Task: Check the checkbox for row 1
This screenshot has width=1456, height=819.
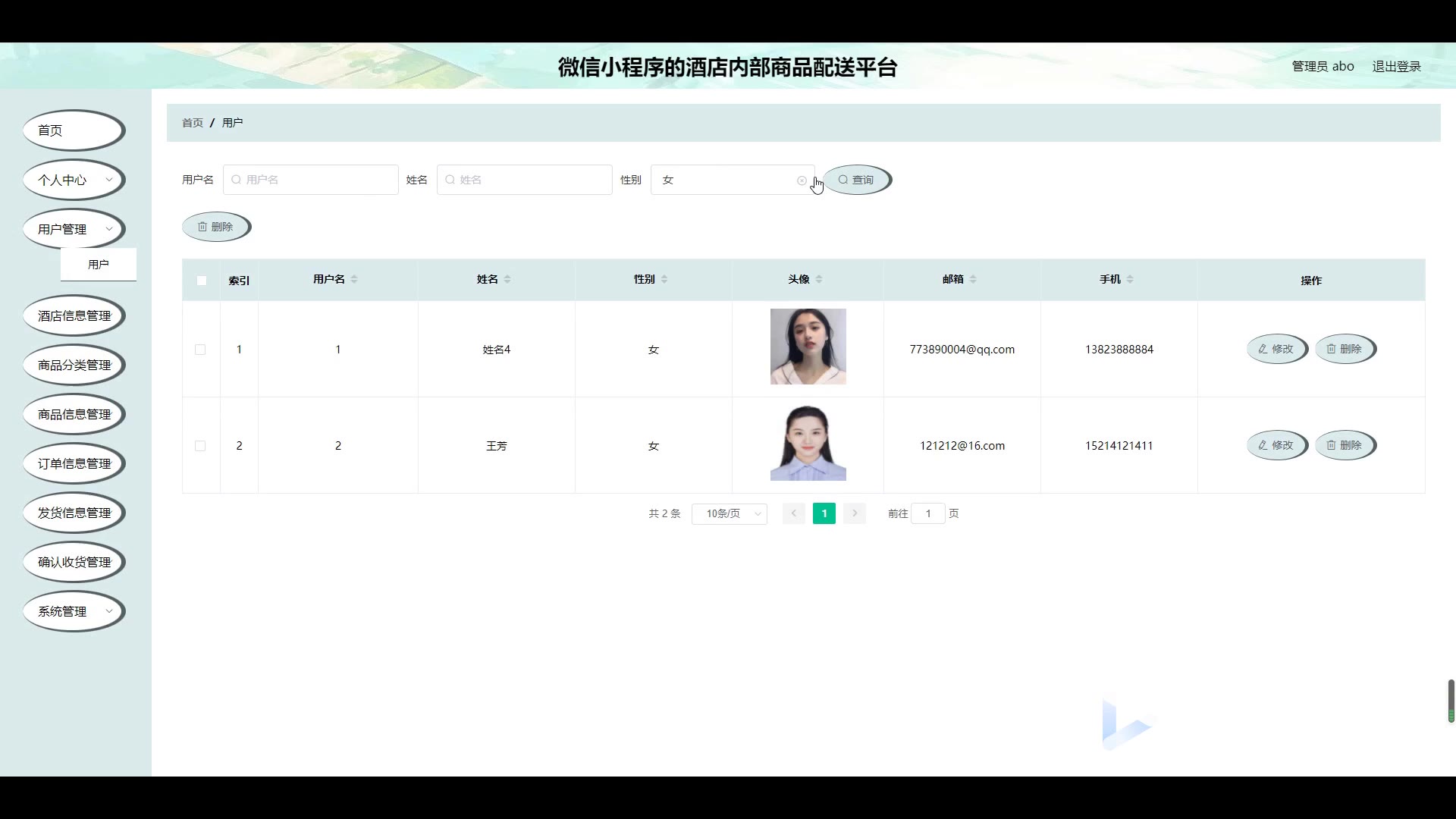Action: [x=200, y=350]
